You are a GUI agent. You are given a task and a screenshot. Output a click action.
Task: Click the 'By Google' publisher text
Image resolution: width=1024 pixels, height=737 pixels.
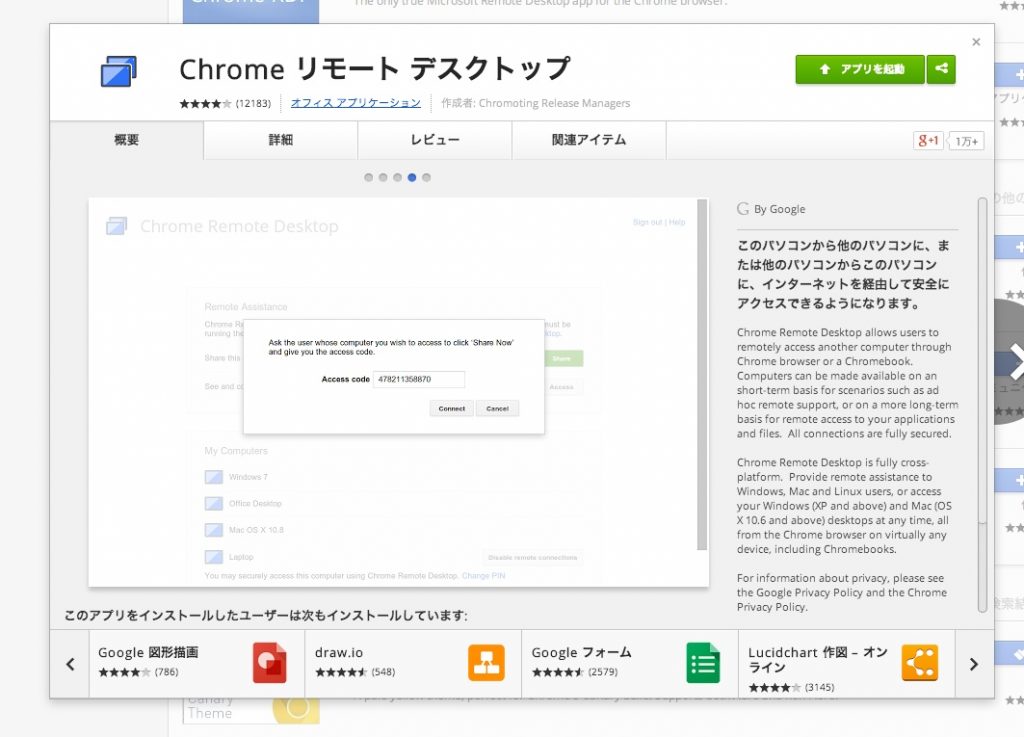[x=780, y=209]
